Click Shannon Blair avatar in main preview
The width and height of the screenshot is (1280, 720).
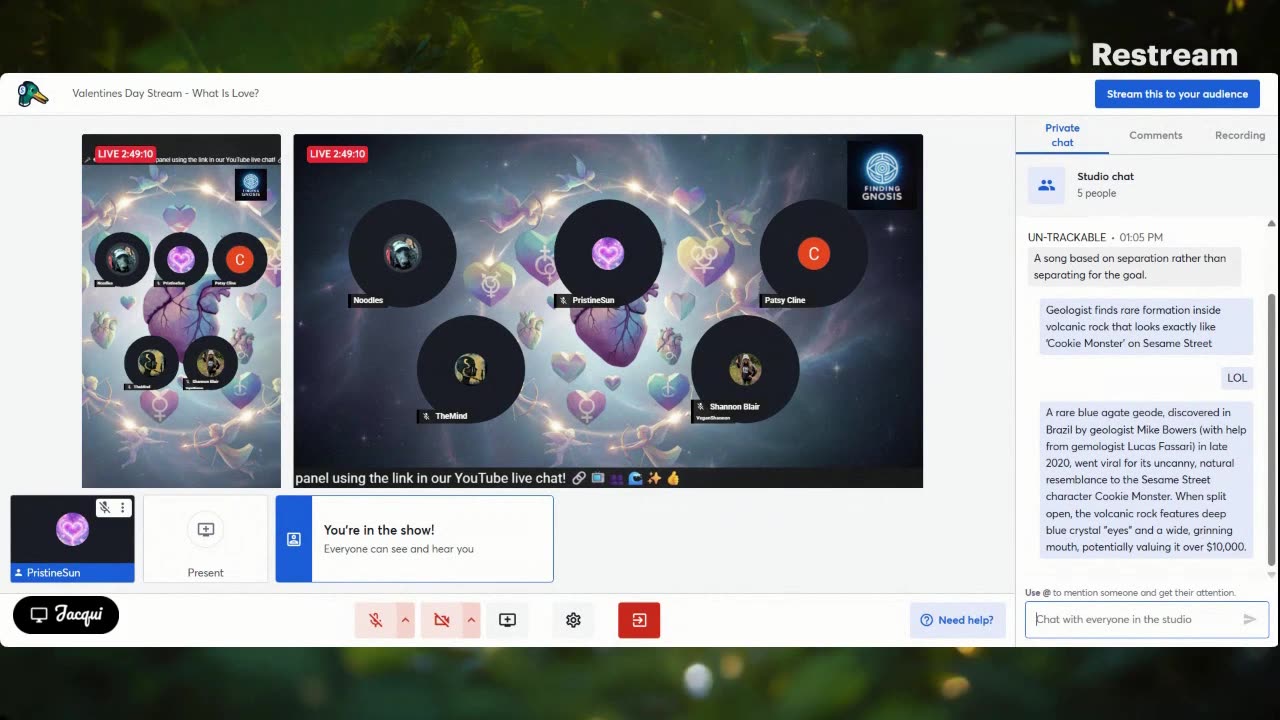[745, 369]
